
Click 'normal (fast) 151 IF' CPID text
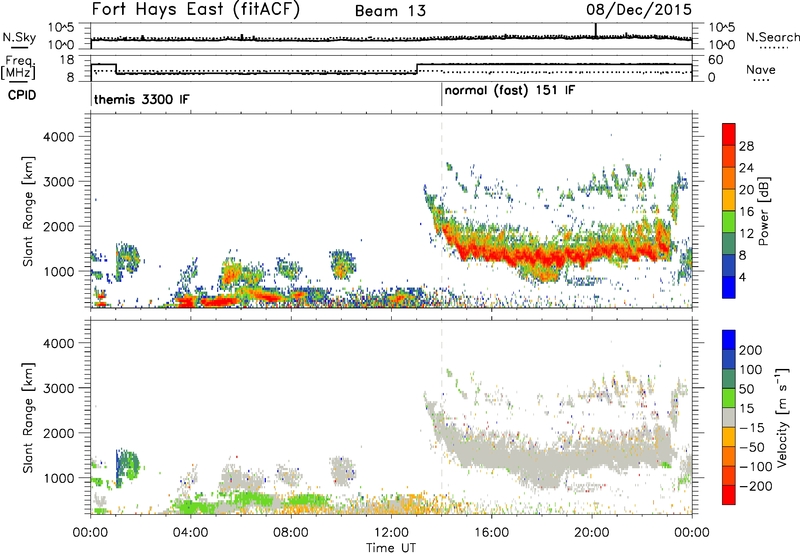(510, 91)
